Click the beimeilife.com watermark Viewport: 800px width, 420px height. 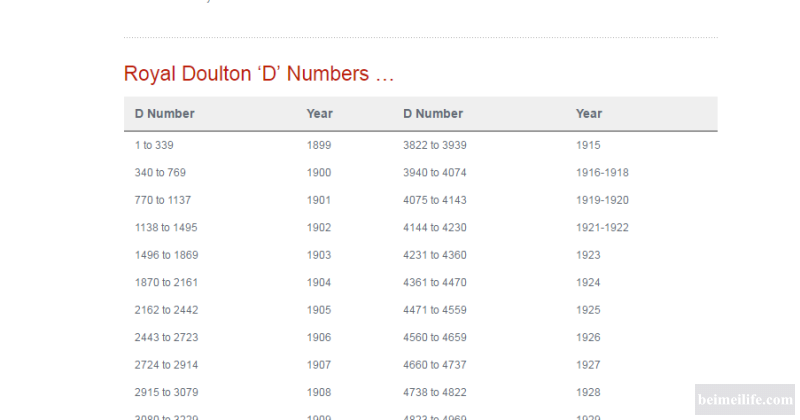pyautogui.click(x=744, y=400)
